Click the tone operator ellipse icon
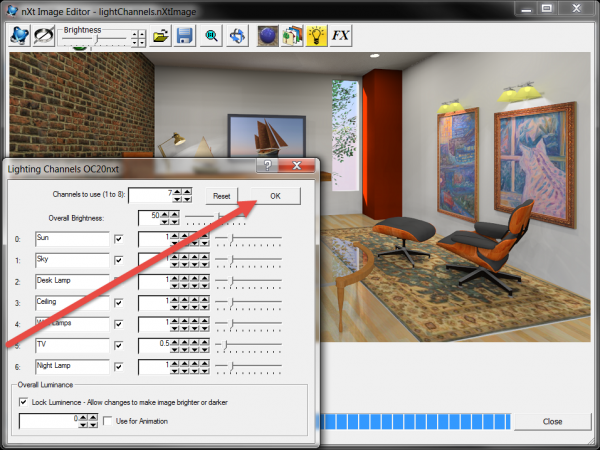The height and width of the screenshot is (450, 600). tap(43, 36)
